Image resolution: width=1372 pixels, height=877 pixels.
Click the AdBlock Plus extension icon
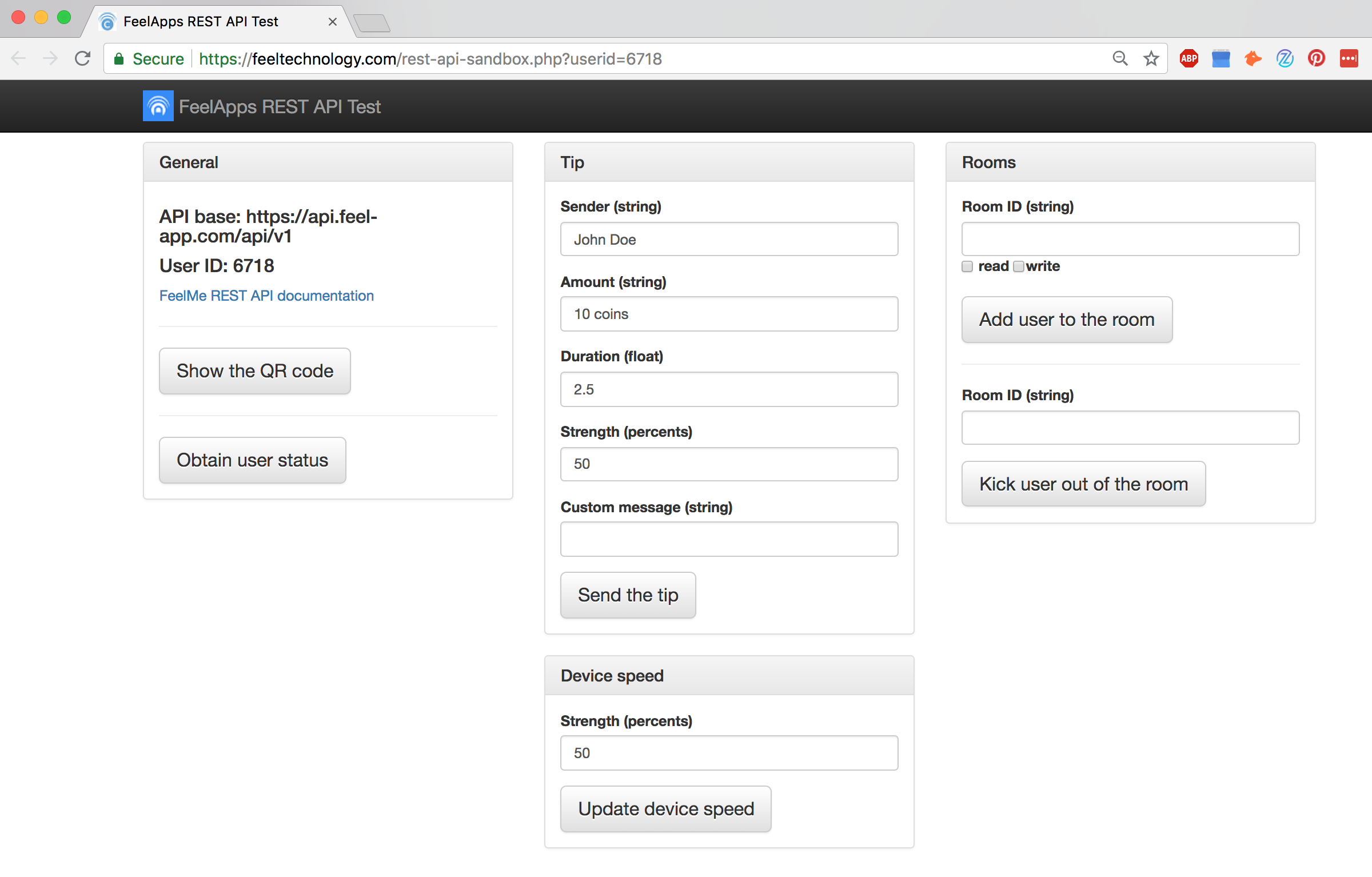pos(1188,58)
